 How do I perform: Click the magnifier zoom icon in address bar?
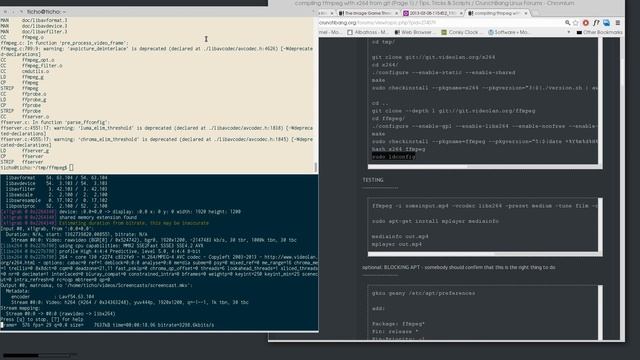point(567,23)
